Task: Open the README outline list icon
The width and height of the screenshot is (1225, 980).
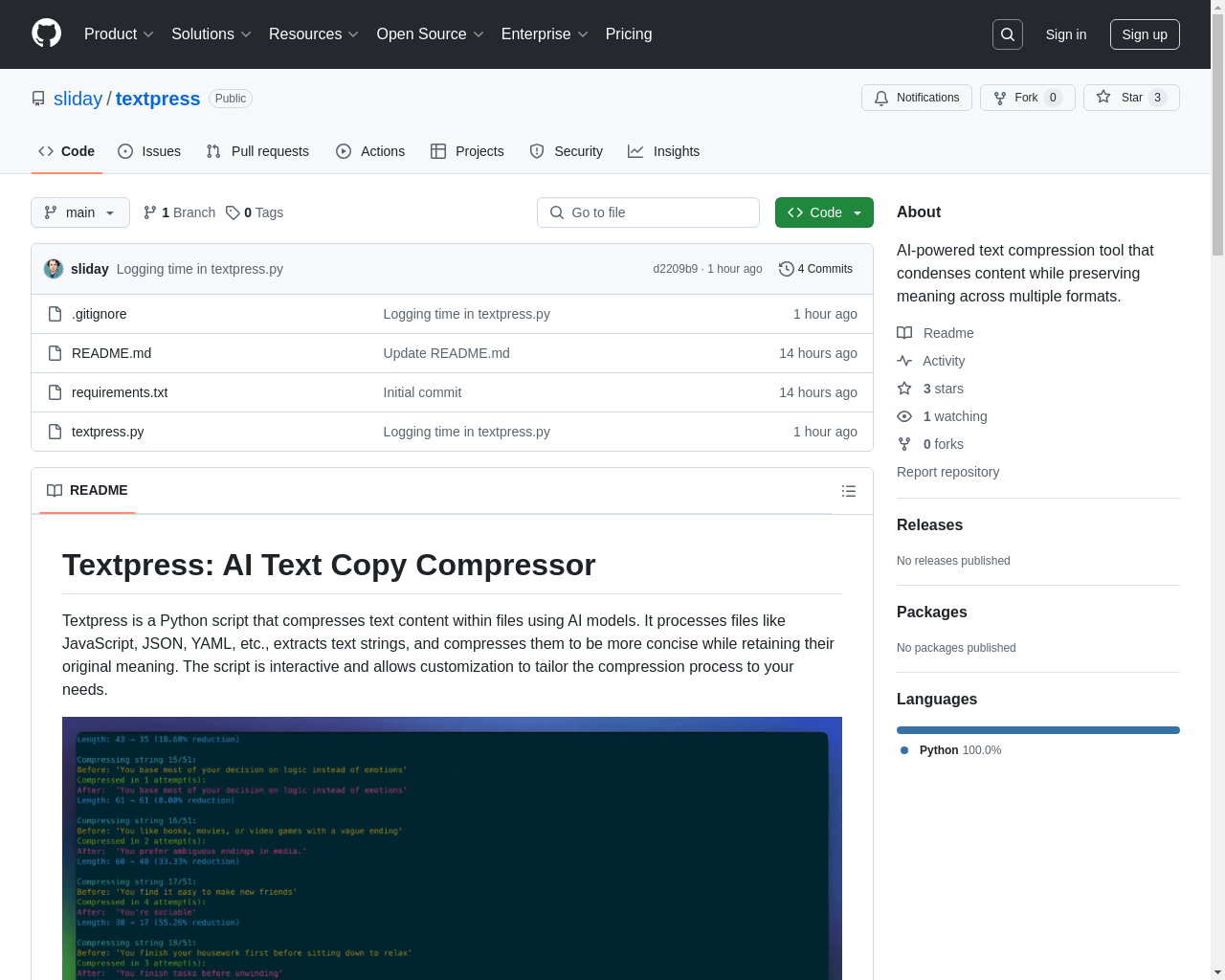Action: (x=849, y=491)
